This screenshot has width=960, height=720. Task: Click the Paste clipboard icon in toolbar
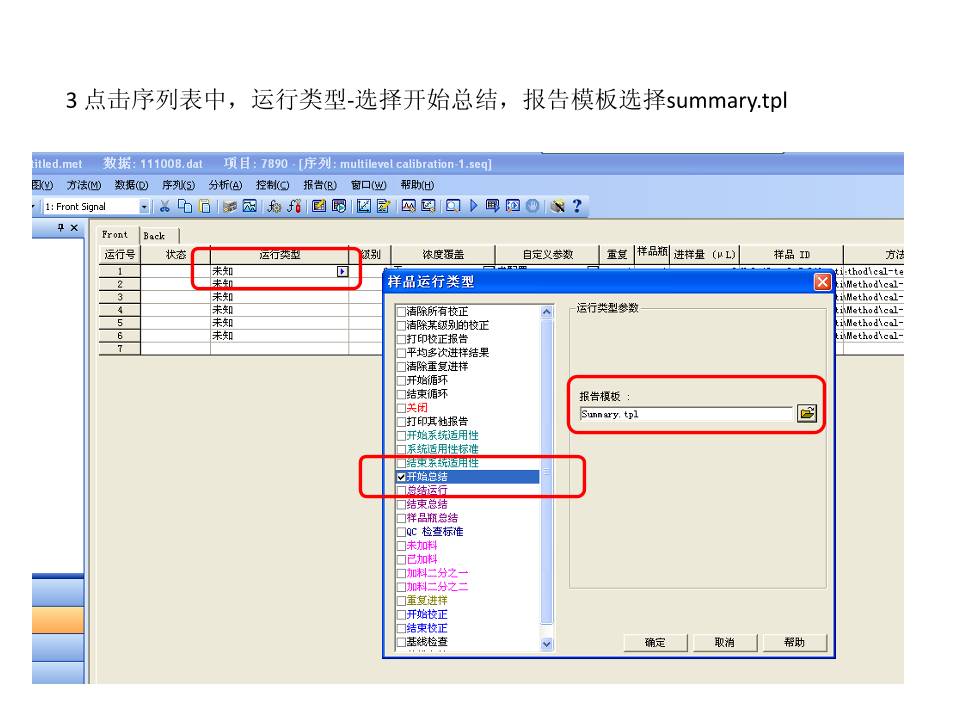coord(202,207)
